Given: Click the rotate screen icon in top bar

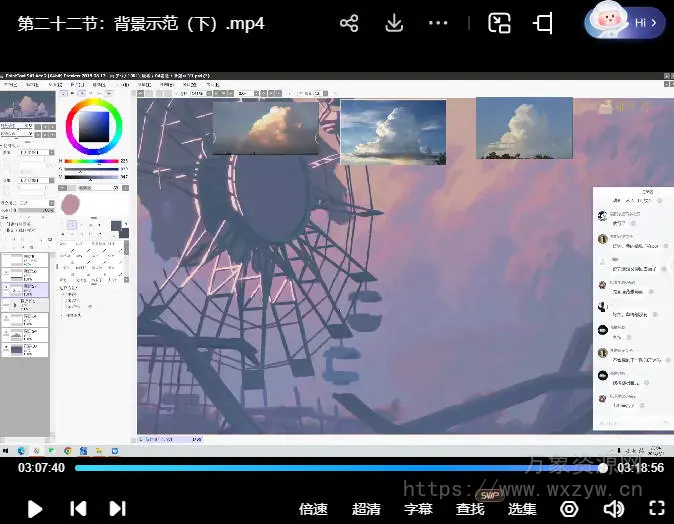Looking at the screenshot, I should [544, 23].
